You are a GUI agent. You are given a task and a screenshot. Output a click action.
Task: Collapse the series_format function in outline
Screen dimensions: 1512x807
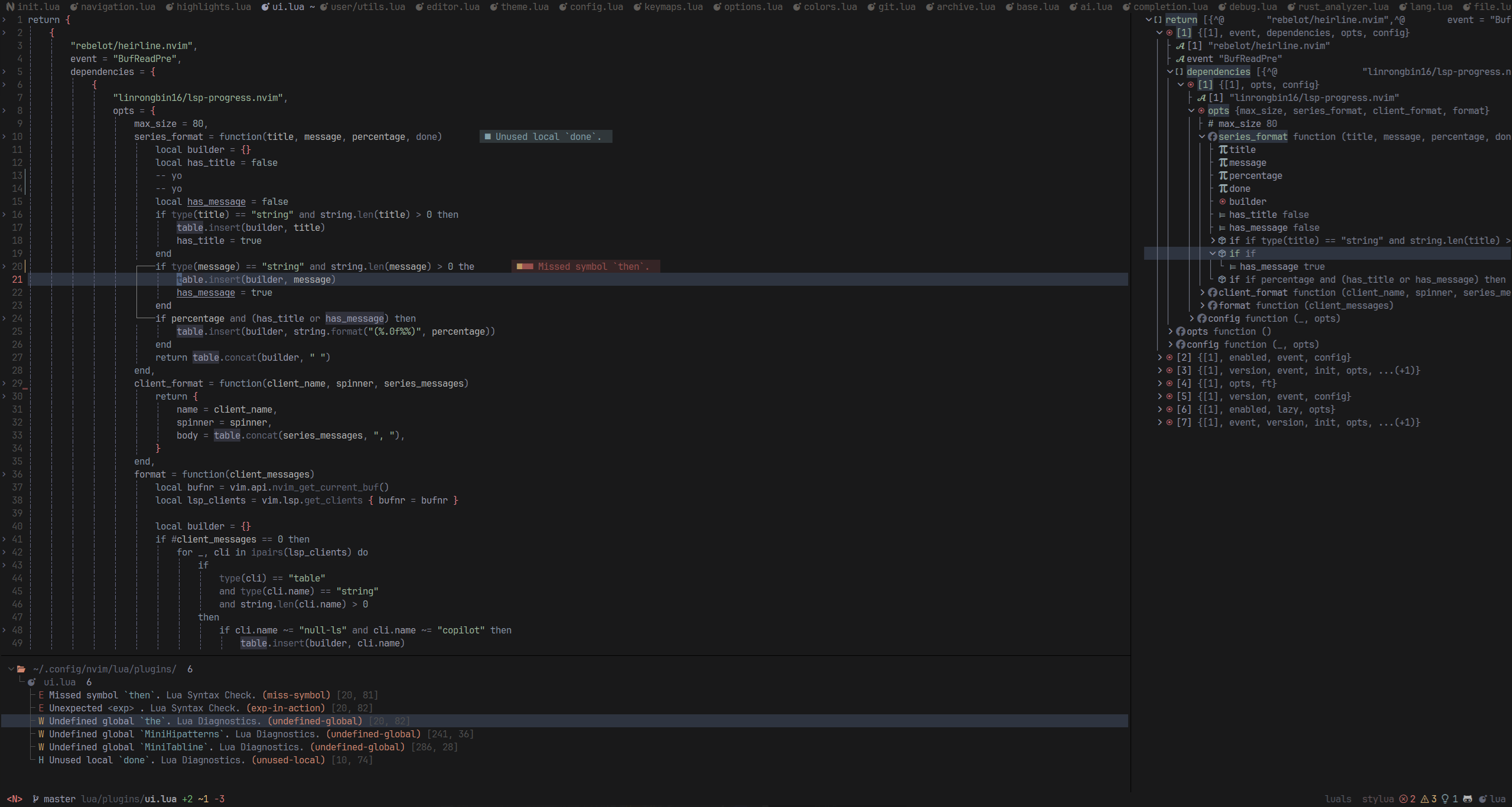point(1202,137)
